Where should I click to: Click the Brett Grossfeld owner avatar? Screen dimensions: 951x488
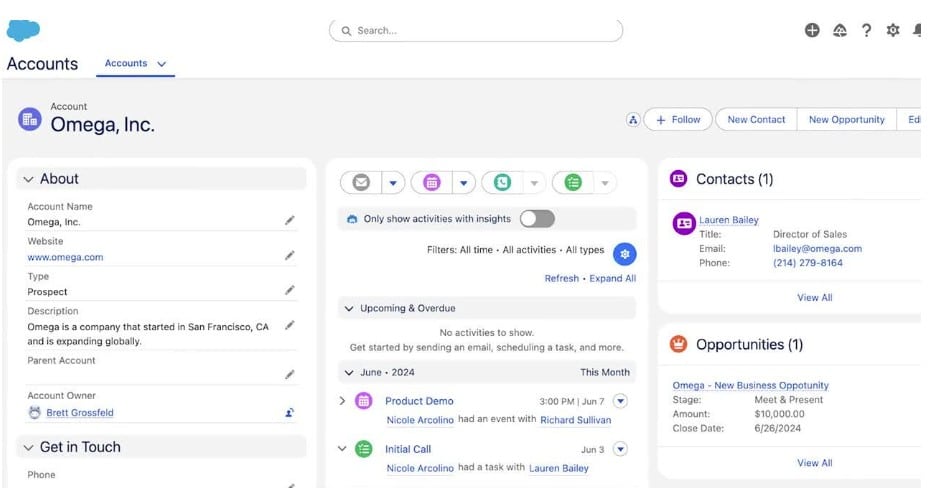pyautogui.click(x=35, y=413)
